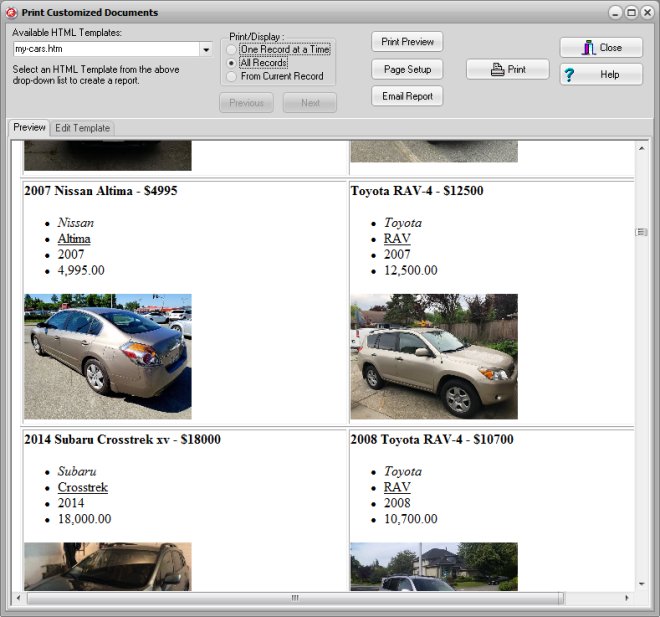Click the gold Toyota RAV-4 photo

point(434,356)
